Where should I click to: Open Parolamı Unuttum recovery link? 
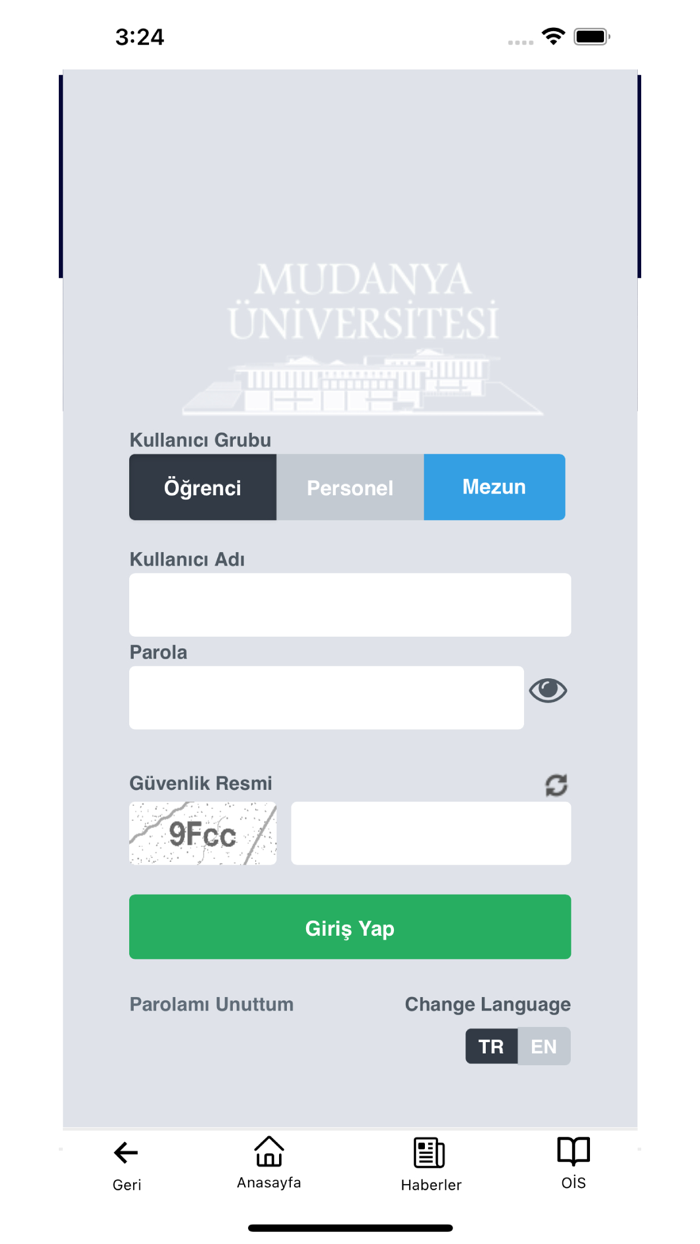tap(211, 1004)
